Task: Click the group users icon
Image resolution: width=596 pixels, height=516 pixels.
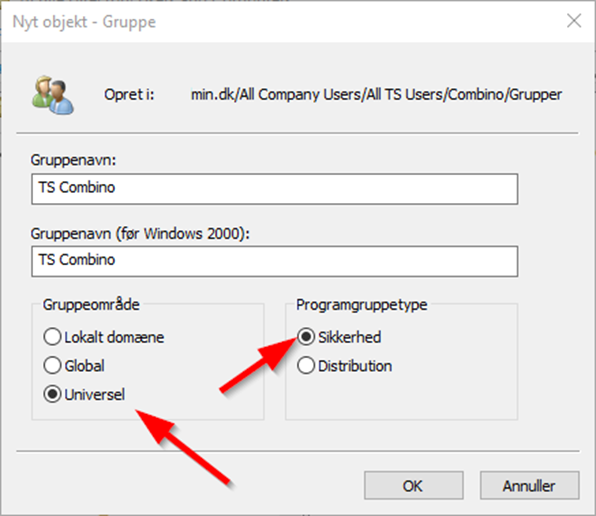Action: 53,95
